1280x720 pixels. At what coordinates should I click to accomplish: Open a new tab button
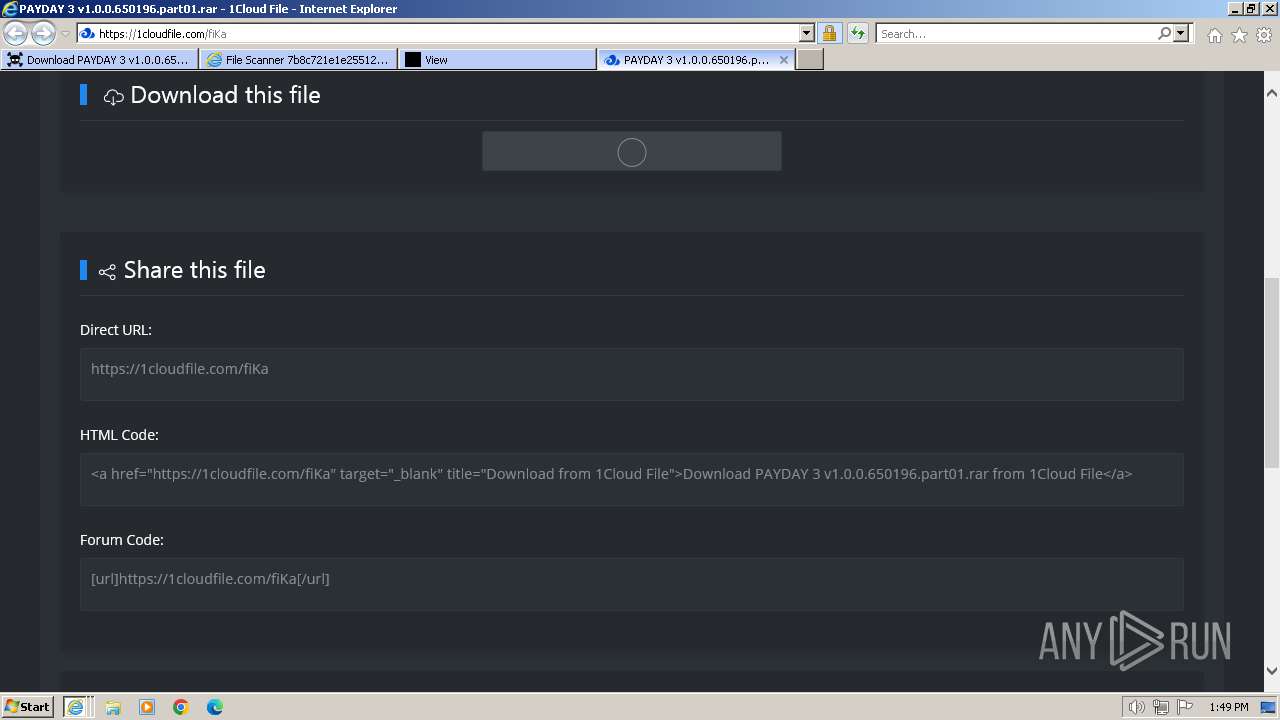click(810, 60)
